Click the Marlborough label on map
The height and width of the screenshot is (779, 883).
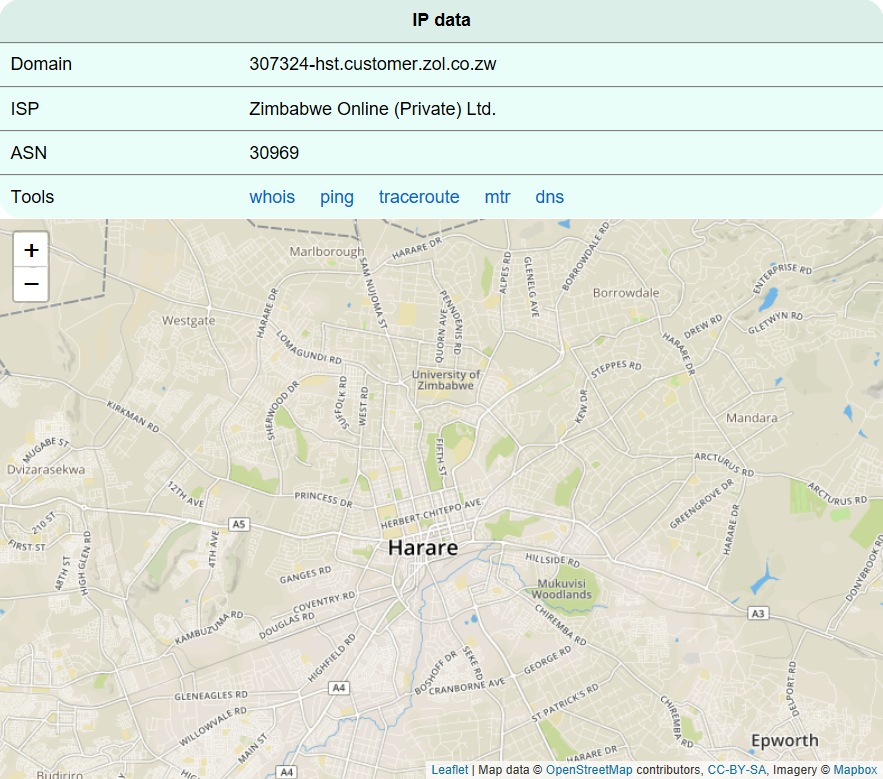[x=327, y=252]
